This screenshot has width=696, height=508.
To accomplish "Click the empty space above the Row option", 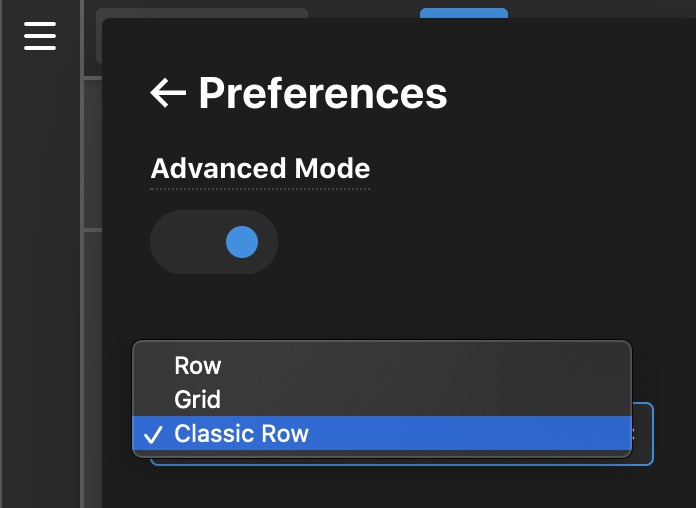I will pos(382,311).
